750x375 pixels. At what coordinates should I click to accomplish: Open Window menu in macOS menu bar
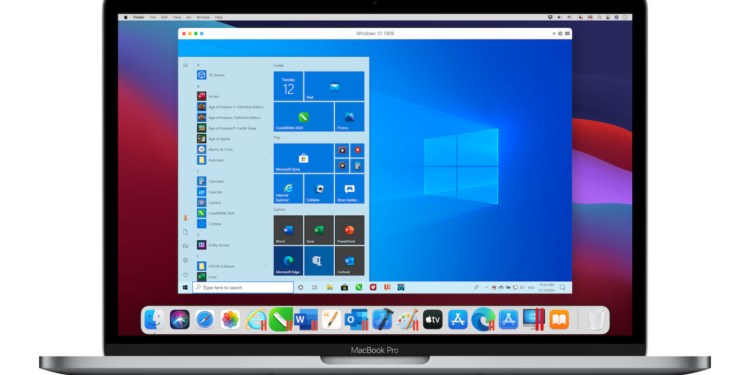(x=203, y=17)
